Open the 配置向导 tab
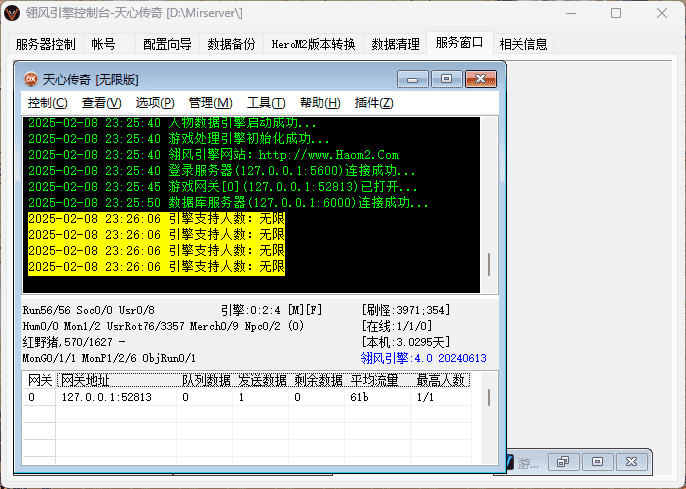Screen dimensions: 686x489 [167, 44]
